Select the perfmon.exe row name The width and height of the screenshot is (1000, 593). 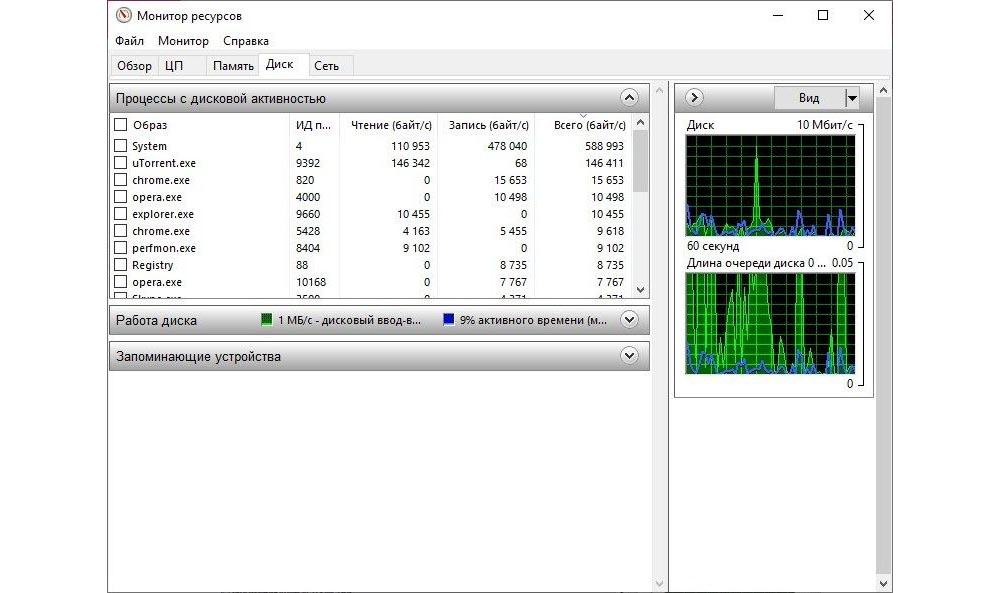point(164,248)
